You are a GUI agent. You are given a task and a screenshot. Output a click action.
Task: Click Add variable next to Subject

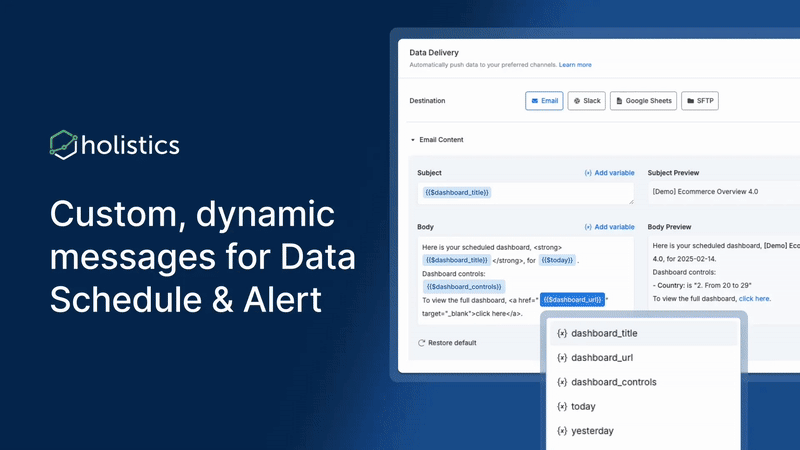(x=609, y=173)
